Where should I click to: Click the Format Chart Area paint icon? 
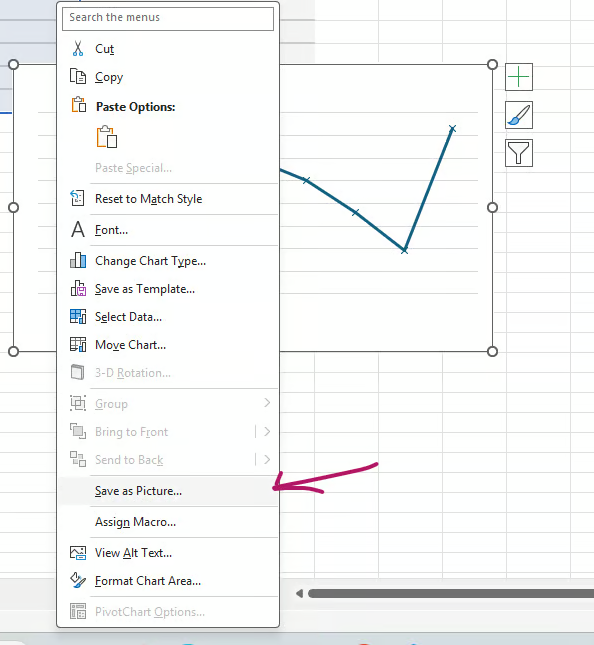click(78, 580)
